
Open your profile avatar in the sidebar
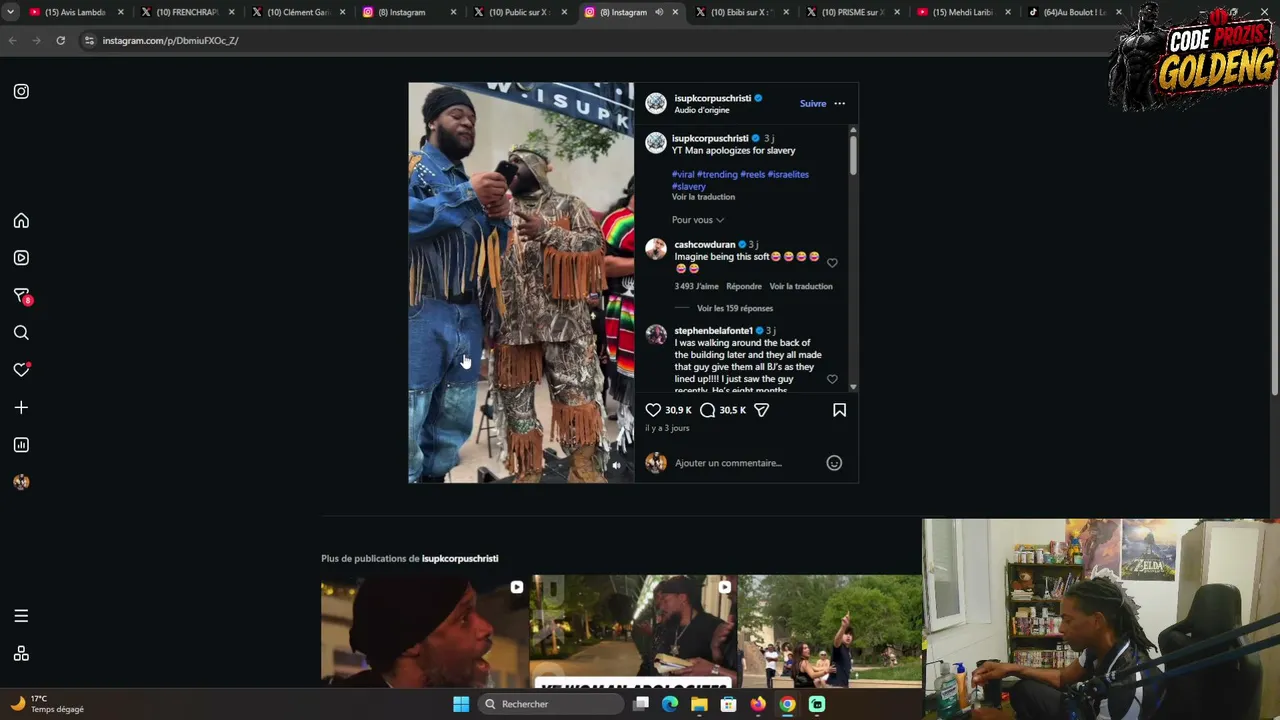21,482
